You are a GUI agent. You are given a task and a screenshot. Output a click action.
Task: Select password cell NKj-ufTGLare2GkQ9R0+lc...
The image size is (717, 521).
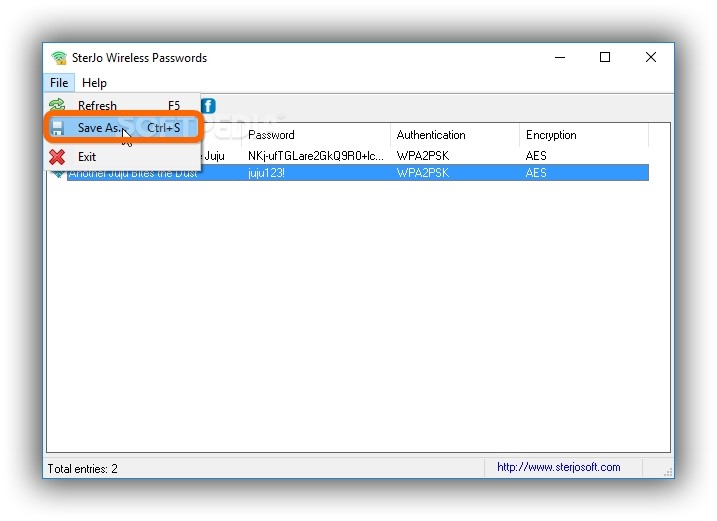[316, 156]
